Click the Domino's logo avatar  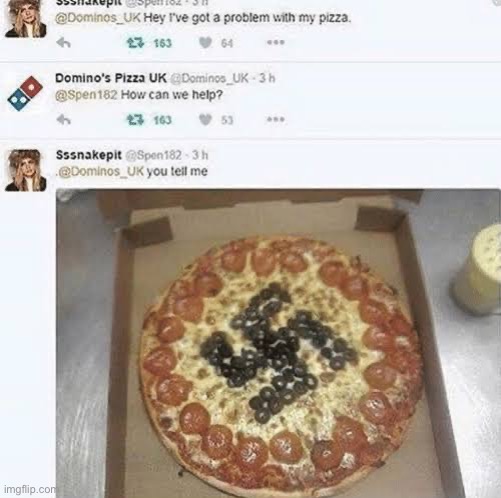pos(25,93)
